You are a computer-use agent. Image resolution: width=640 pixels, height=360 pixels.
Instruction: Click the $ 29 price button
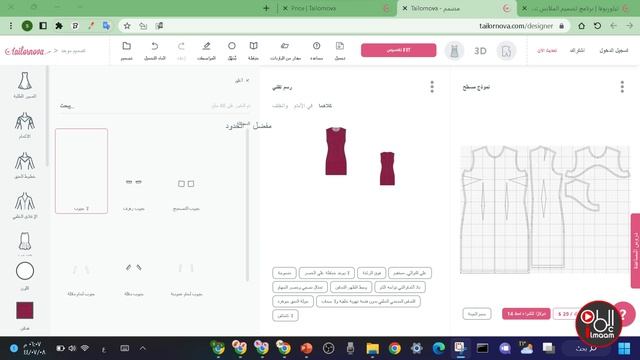[567, 313]
